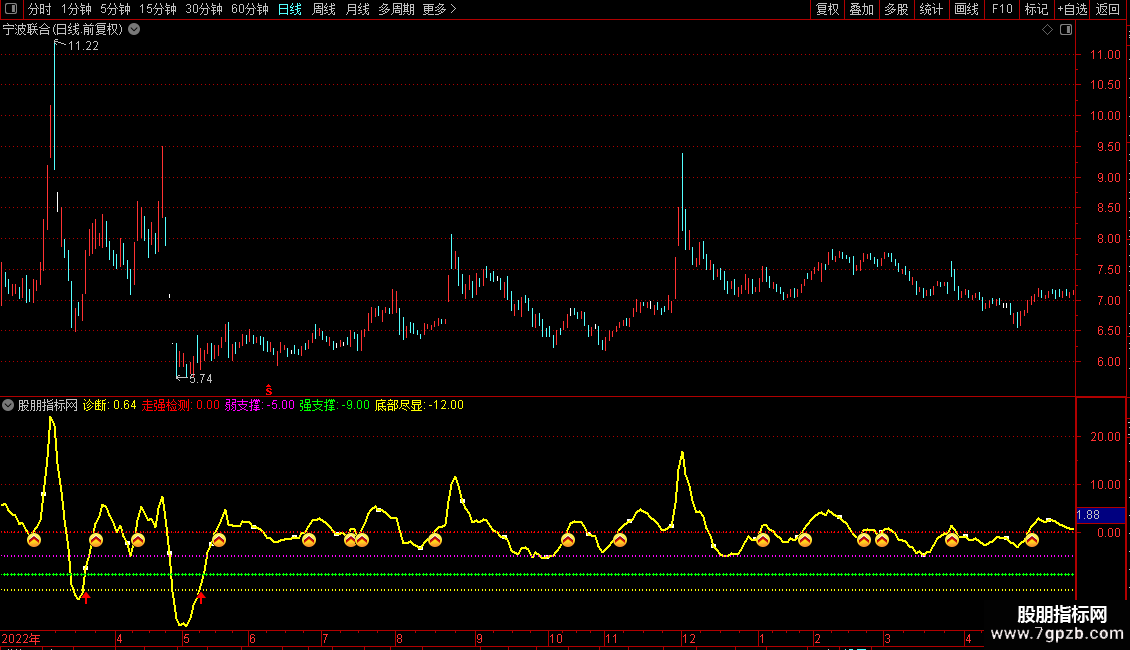Click the second red up-arrow near month 5
This screenshot has width=1130, height=650.
pos(201,596)
